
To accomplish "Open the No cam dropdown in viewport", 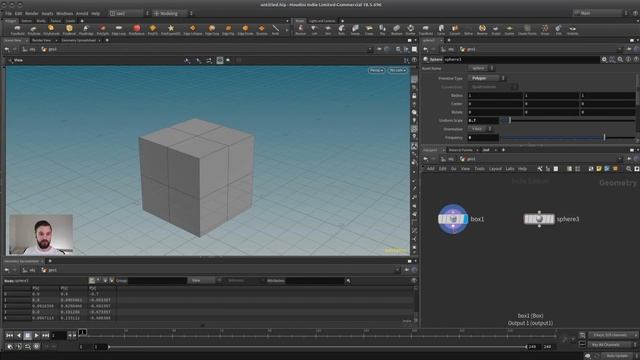I will 397,70.
